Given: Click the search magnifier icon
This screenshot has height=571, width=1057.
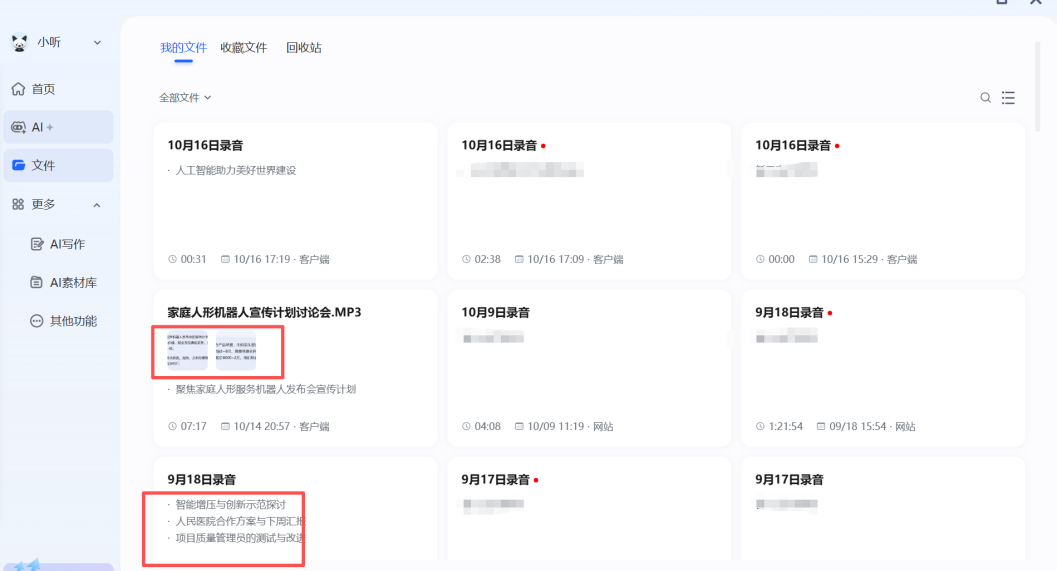Looking at the screenshot, I should [985, 98].
